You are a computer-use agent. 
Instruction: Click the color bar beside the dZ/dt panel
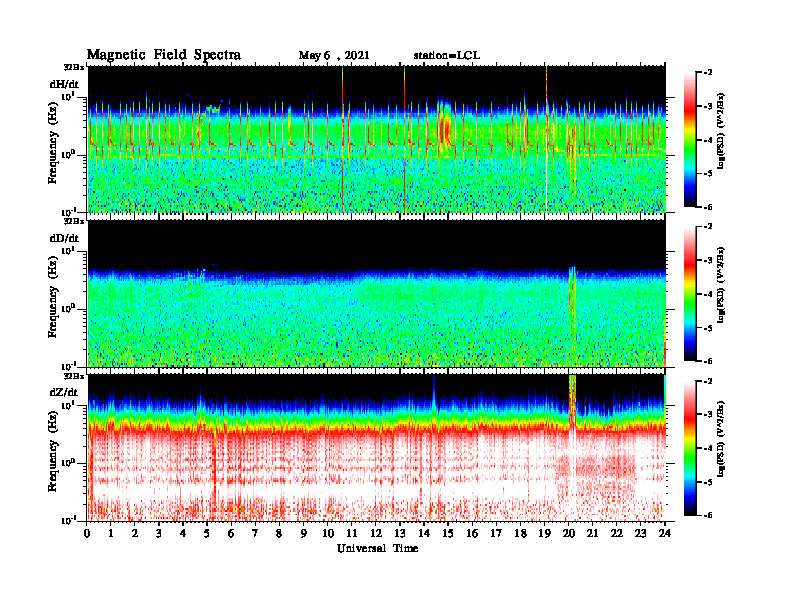coord(690,448)
